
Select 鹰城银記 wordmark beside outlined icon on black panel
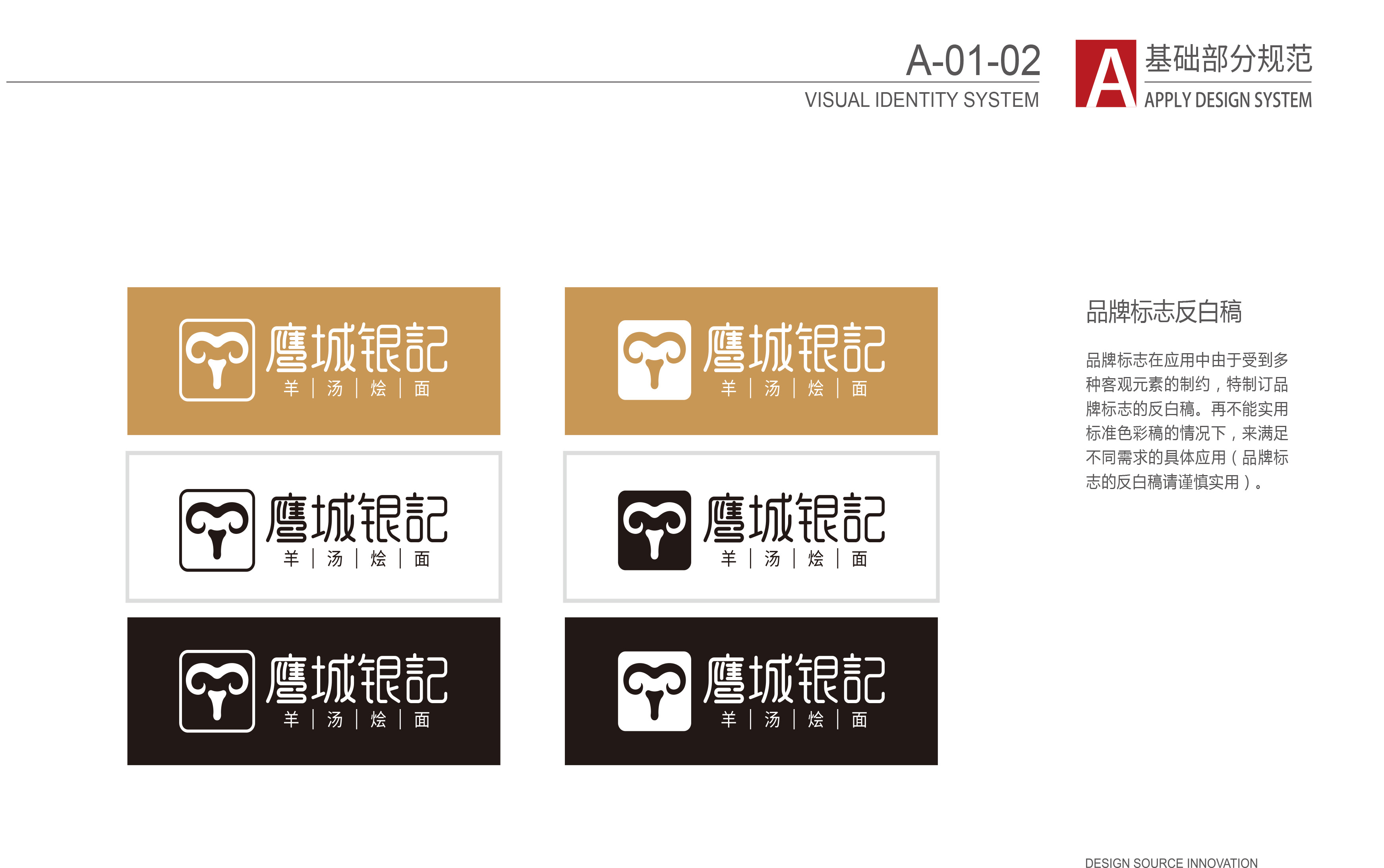[356, 679]
